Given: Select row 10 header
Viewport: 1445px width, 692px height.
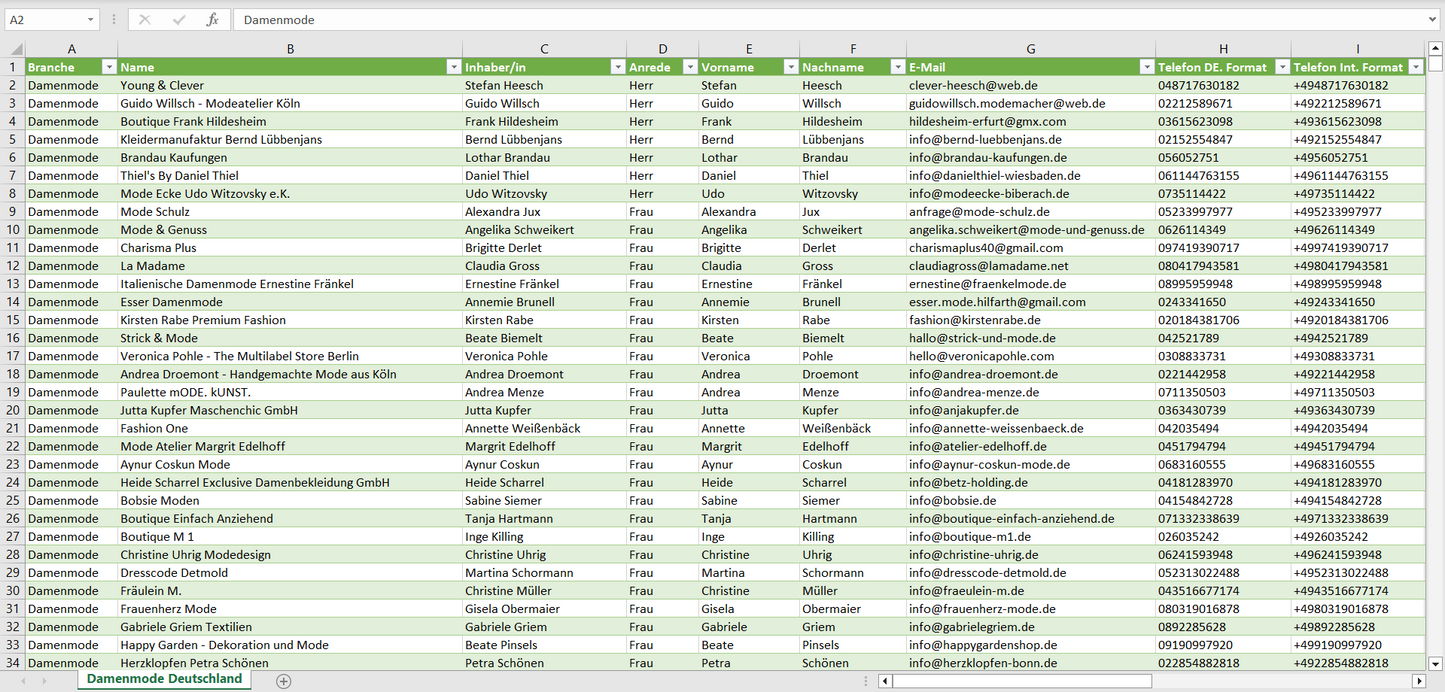Looking at the screenshot, I should click(x=12, y=230).
